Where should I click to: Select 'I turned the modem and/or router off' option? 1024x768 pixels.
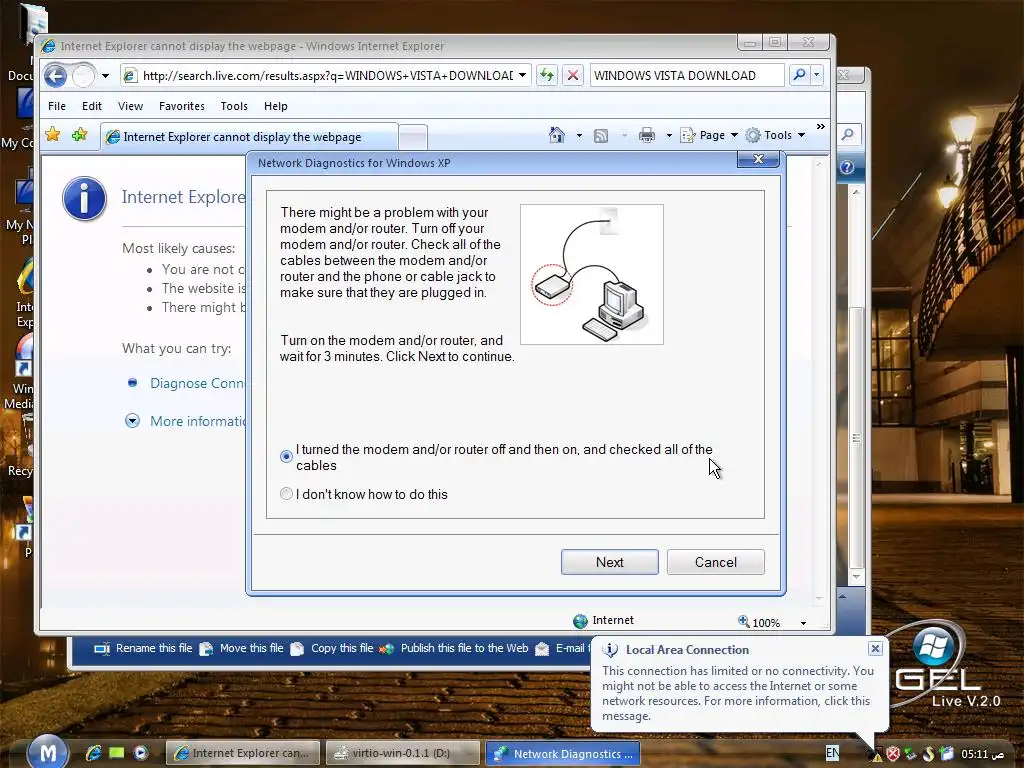click(x=286, y=456)
